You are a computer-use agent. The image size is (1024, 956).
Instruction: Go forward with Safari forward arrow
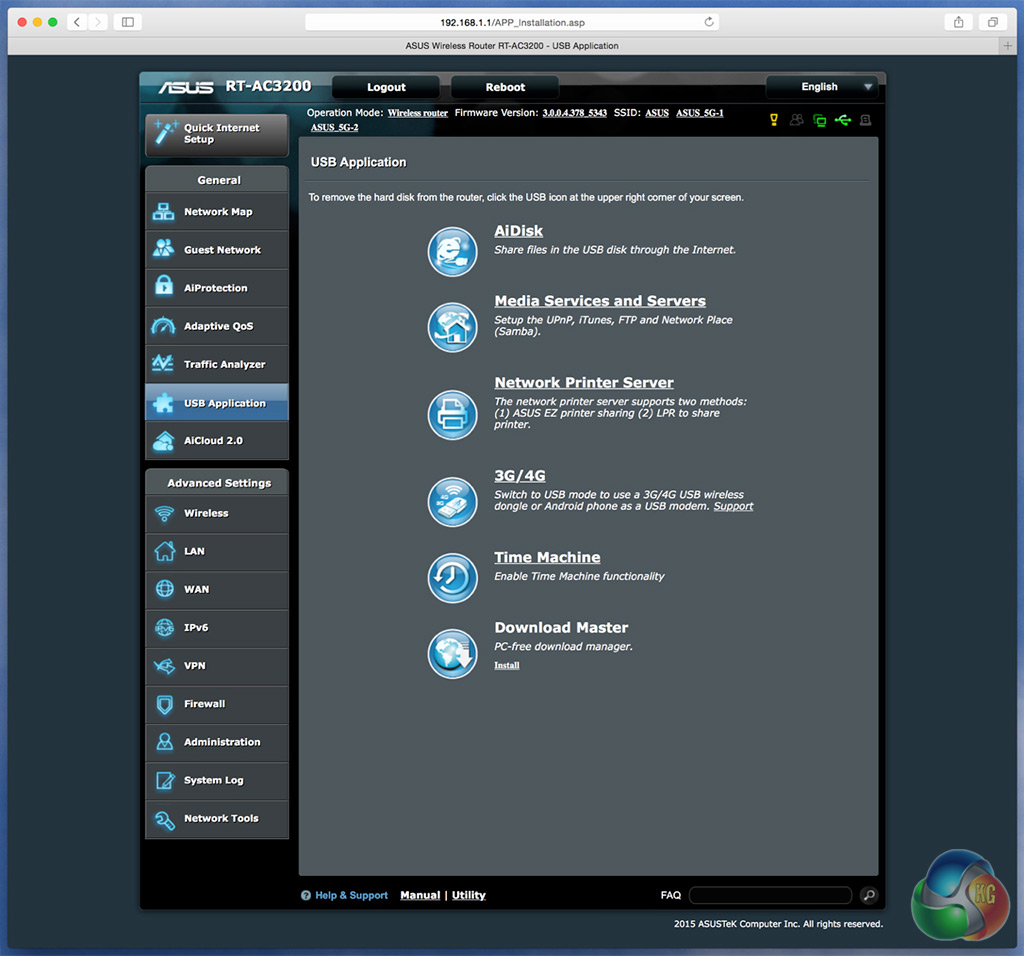[98, 22]
